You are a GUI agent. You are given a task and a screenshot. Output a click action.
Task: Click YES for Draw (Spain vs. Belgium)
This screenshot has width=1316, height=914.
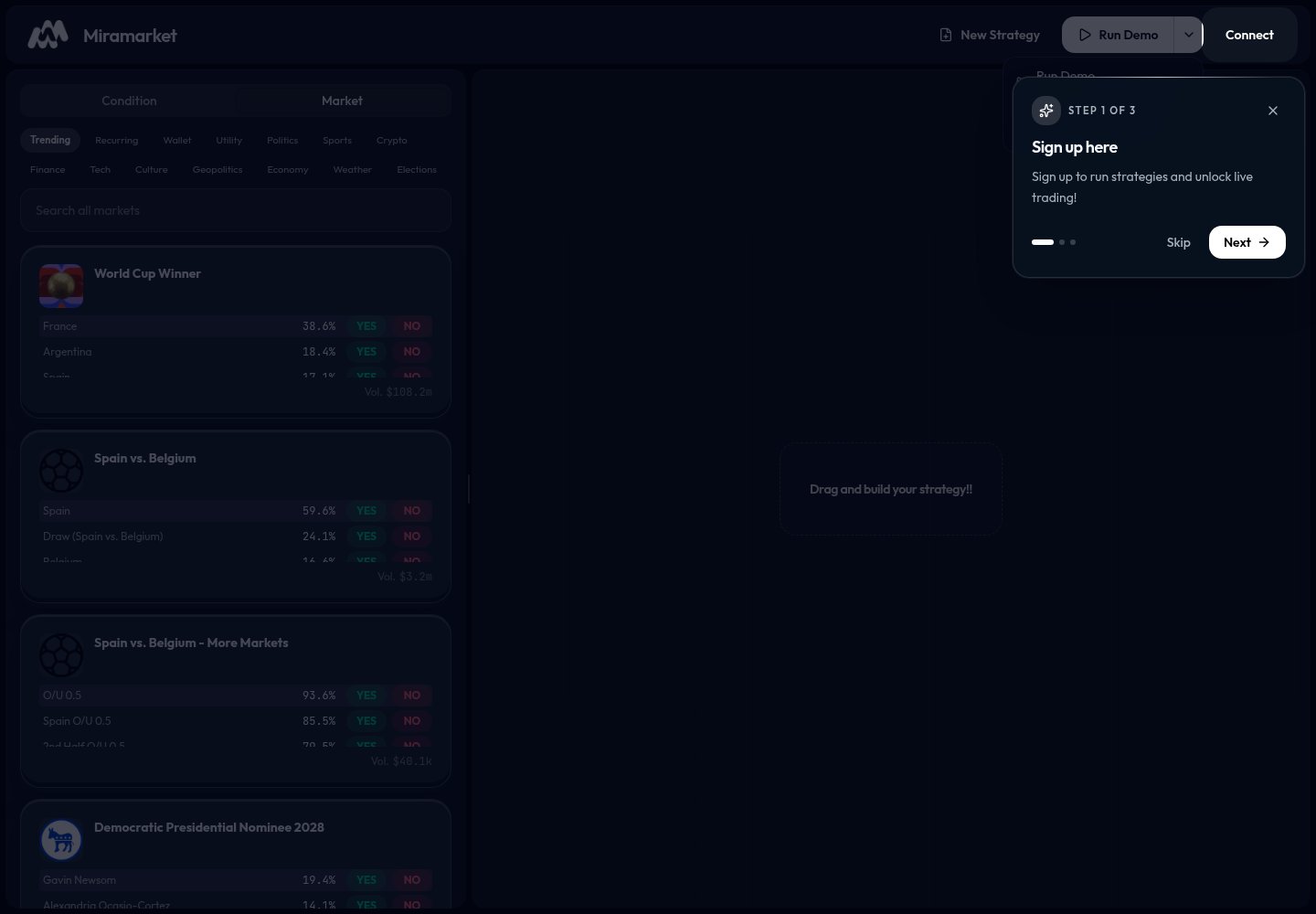[366, 537]
